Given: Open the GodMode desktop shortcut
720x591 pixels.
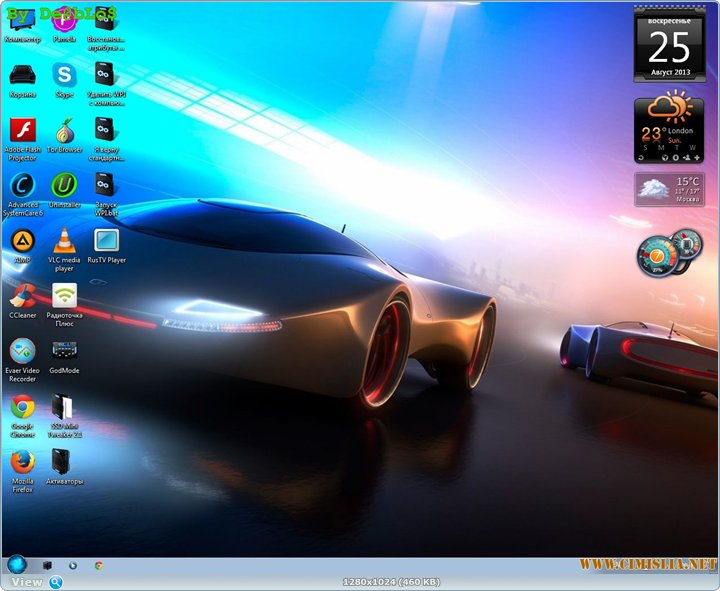Looking at the screenshot, I should point(65,351).
